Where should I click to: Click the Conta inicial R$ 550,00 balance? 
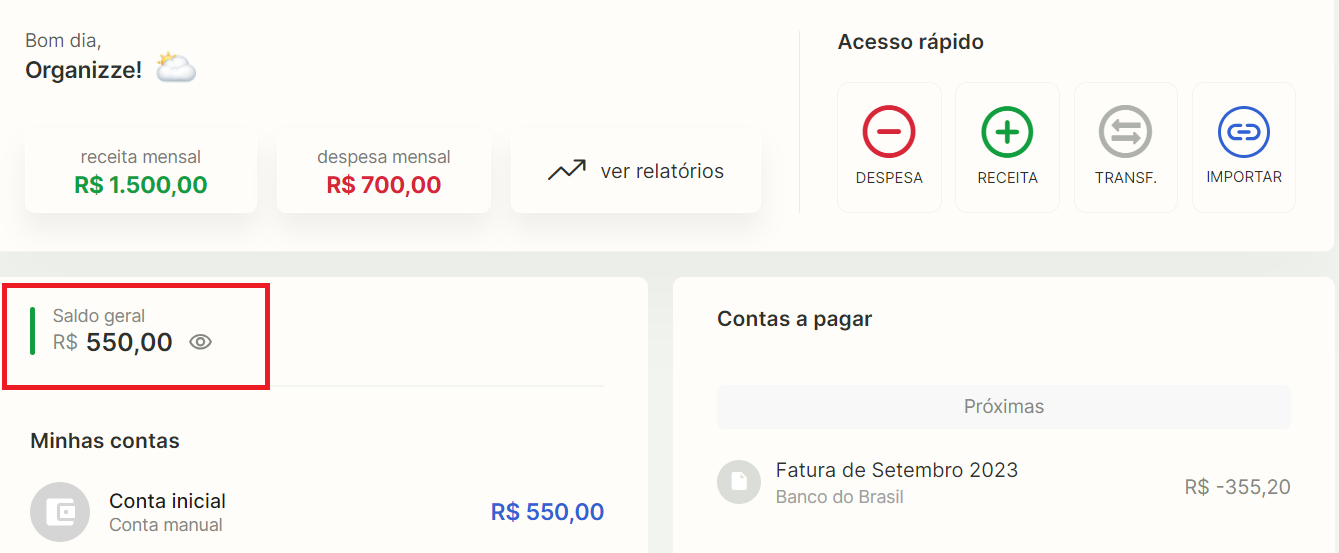pyautogui.click(x=548, y=512)
